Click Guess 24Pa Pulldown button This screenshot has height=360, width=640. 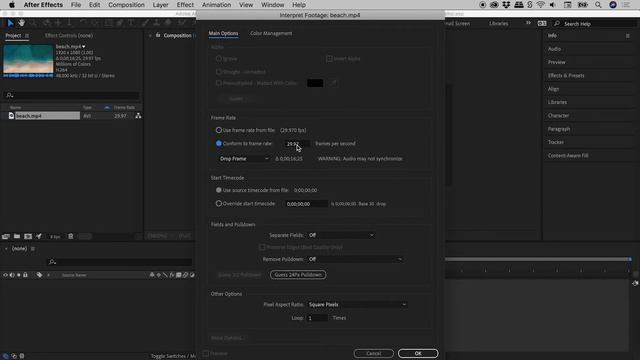pos(298,275)
